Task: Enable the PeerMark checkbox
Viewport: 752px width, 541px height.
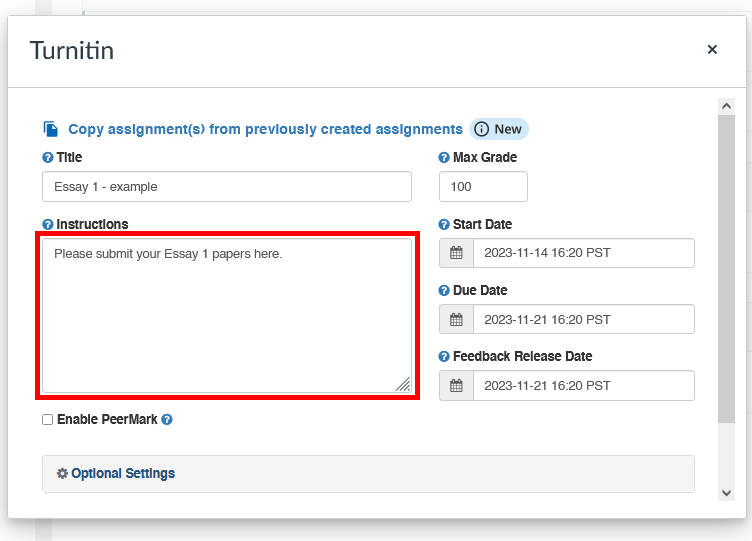Action: (47, 420)
